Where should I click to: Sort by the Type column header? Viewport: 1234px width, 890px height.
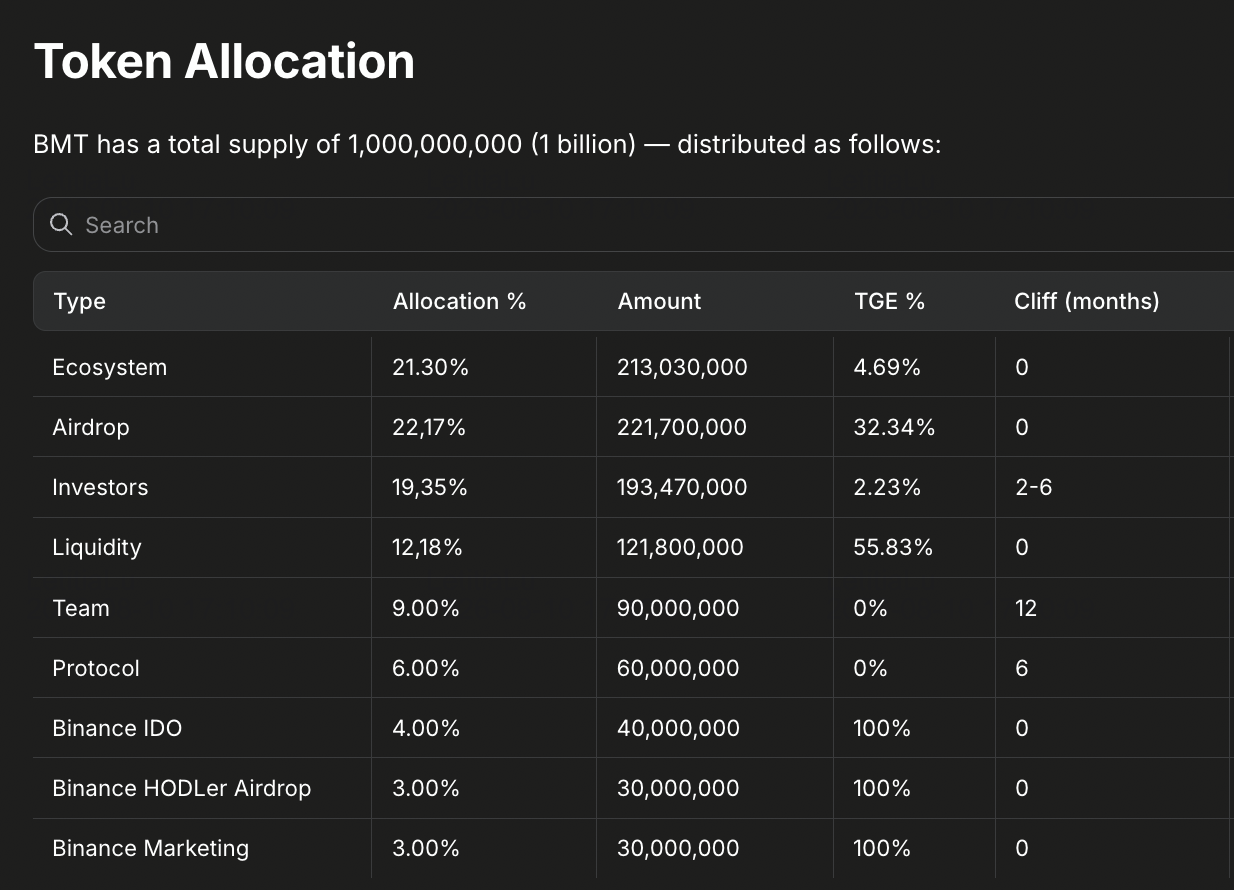tap(79, 301)
